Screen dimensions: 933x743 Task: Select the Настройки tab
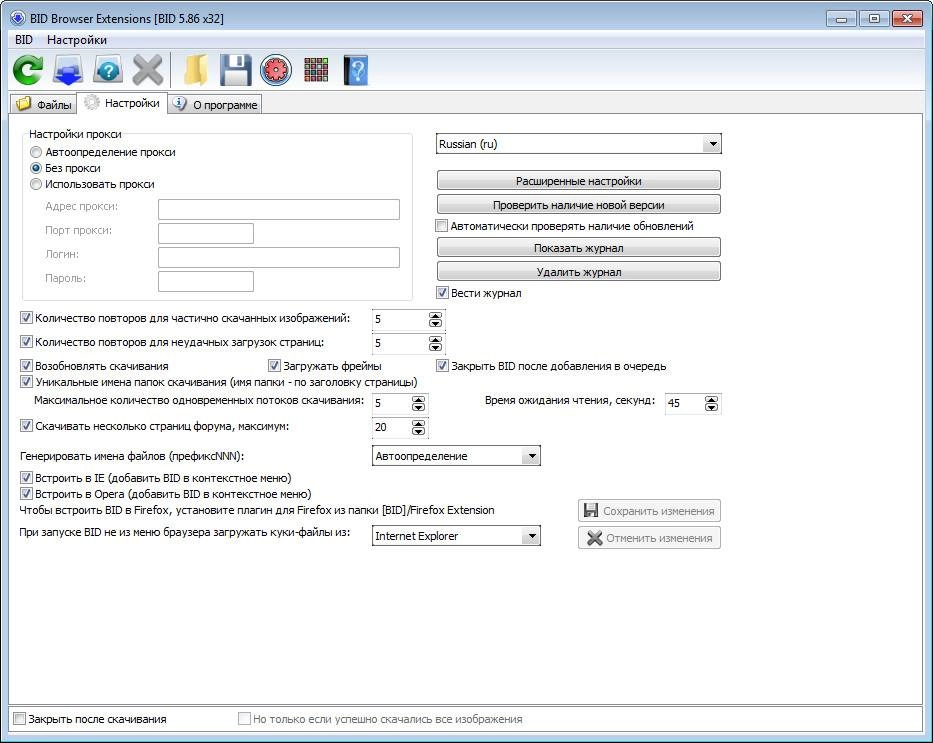(x=122, y=103)
